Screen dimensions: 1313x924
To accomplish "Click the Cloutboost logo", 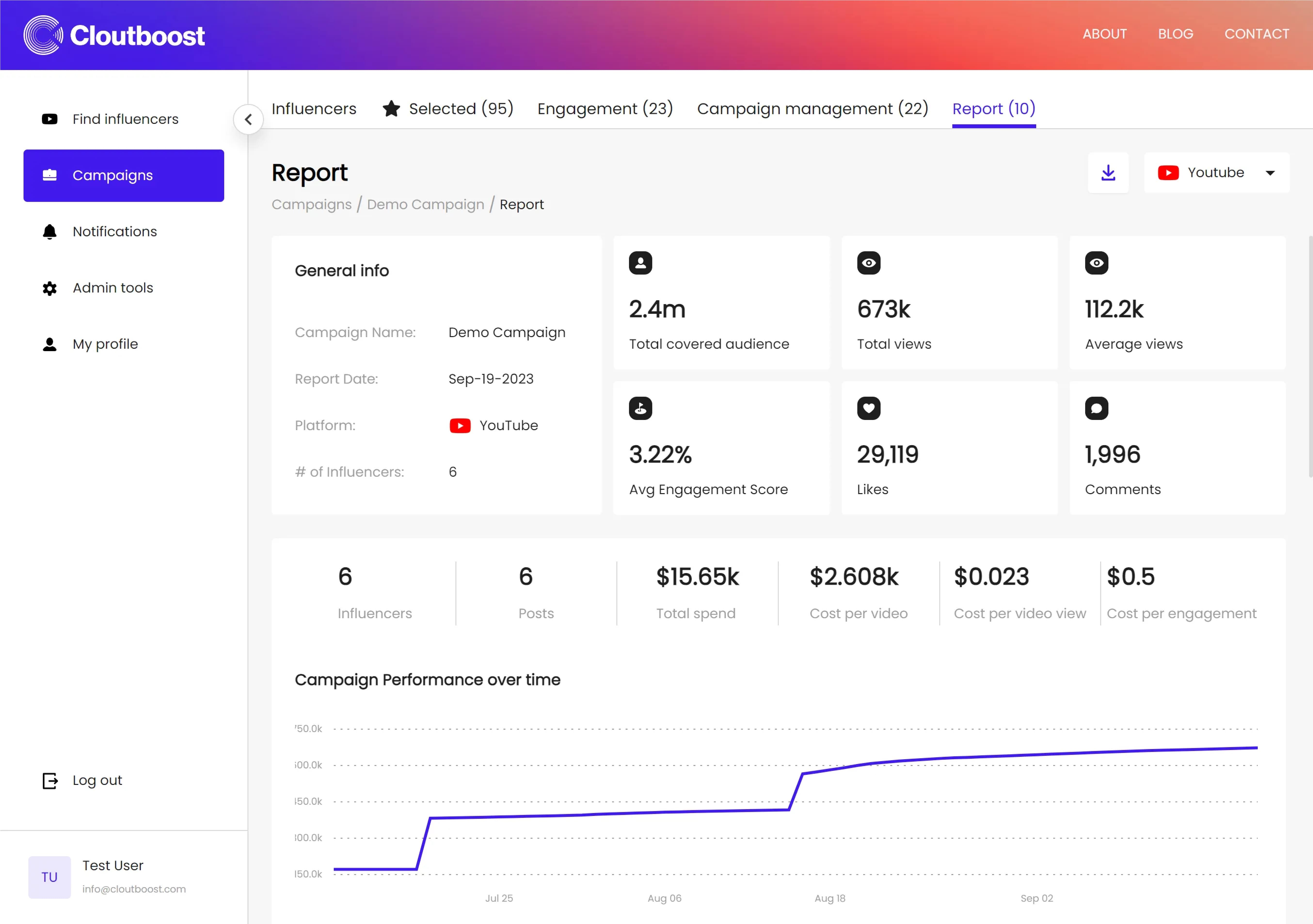I will [x=114, y=35].
